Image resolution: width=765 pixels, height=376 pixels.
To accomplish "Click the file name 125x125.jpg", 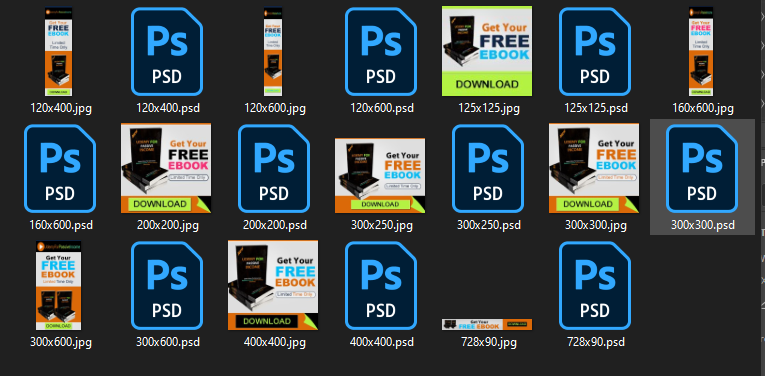I will [x=488, y=108].
